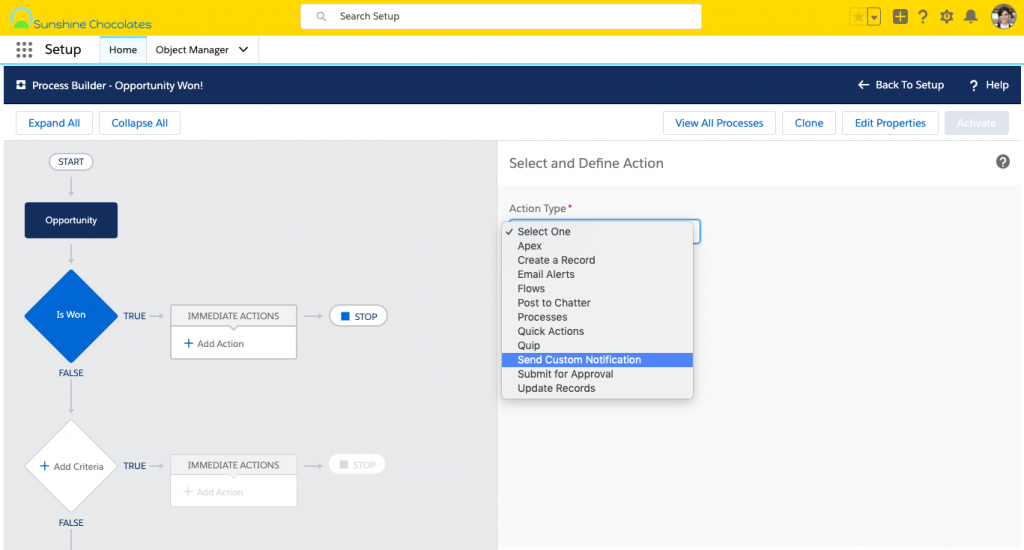1024x550 pixels.
Task: Choose Create a Record option
Action: point(597,260)
